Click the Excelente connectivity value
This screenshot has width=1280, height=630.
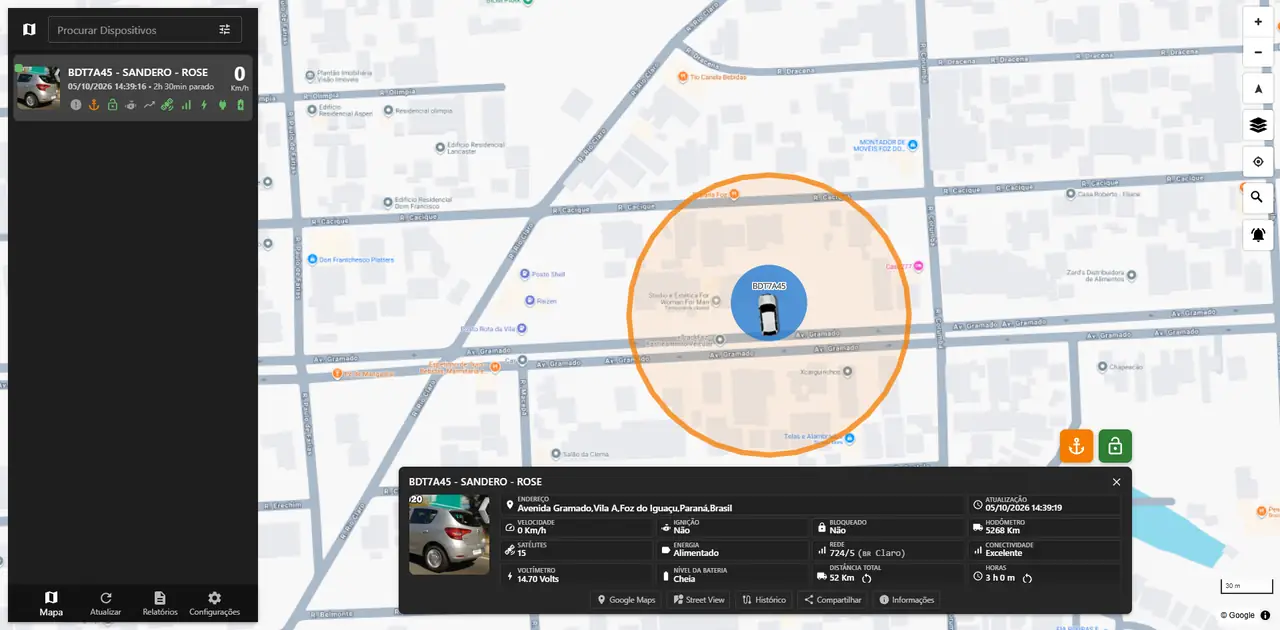(x=1004, y=553)
